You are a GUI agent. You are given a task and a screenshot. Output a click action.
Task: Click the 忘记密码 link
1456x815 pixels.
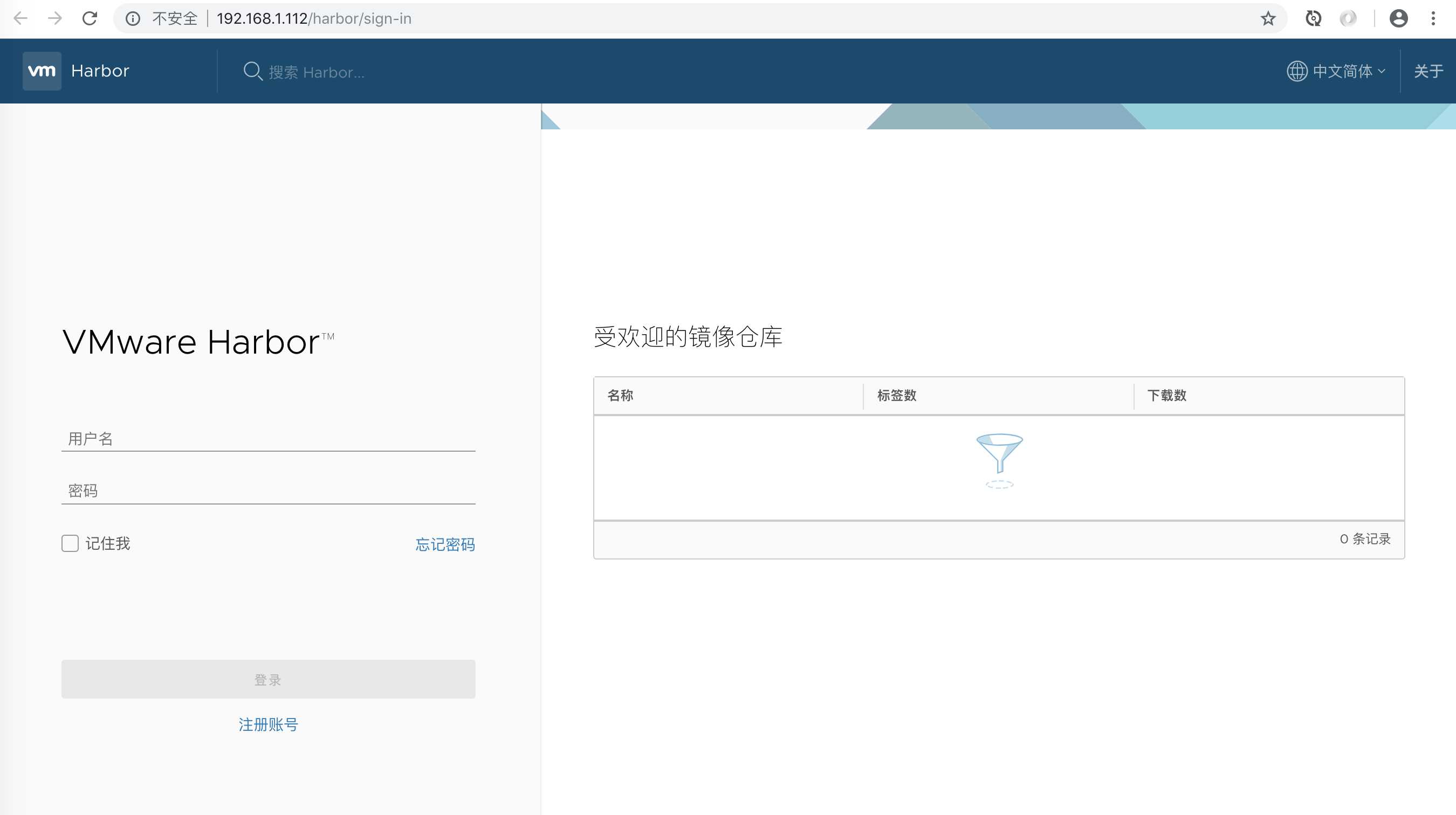pyautogui.click(x=445, y=544)
